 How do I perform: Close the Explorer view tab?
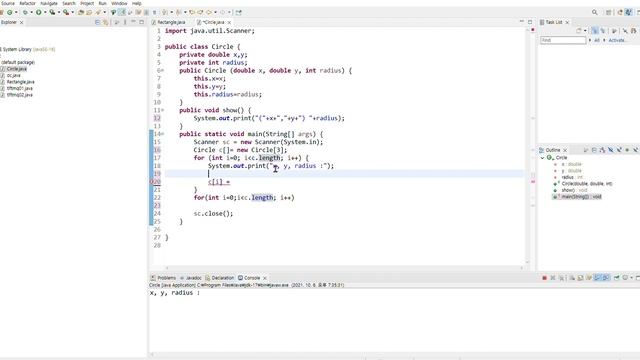pos(22,22)
